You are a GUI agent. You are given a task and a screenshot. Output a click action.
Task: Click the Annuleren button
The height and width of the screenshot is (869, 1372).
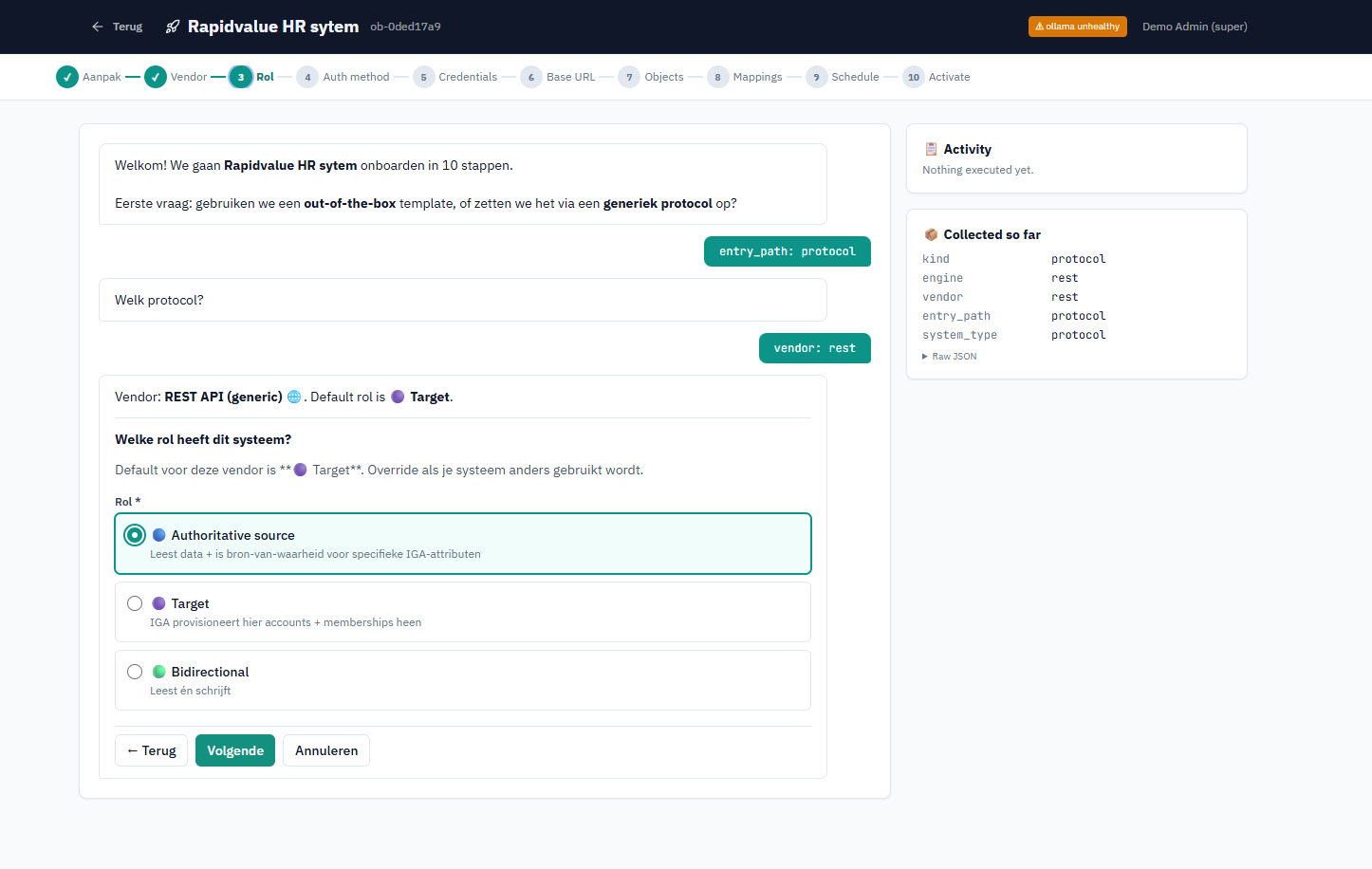pyautogui.click(x=326, y=750)
